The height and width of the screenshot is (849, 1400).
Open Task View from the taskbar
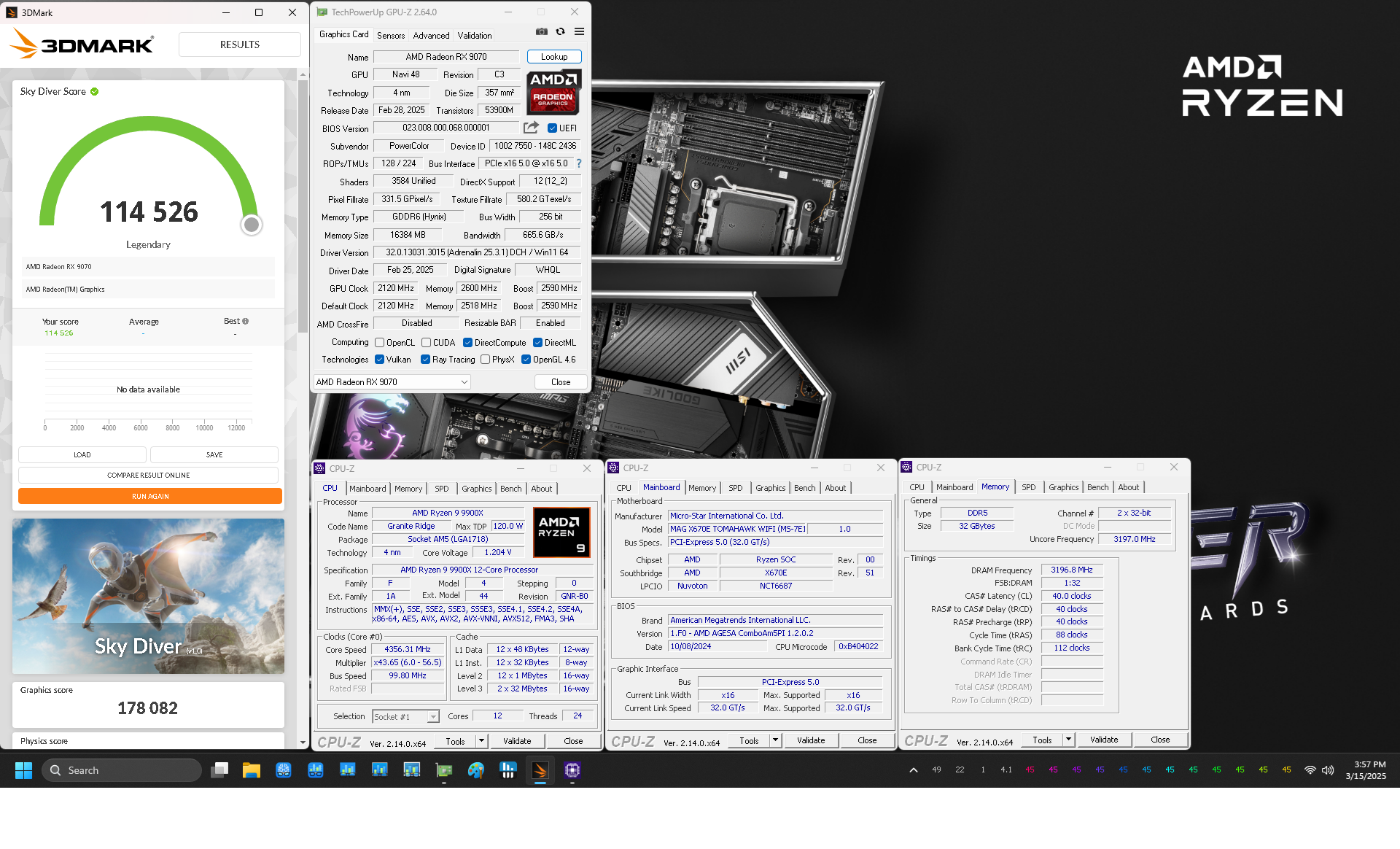point(219,770)
